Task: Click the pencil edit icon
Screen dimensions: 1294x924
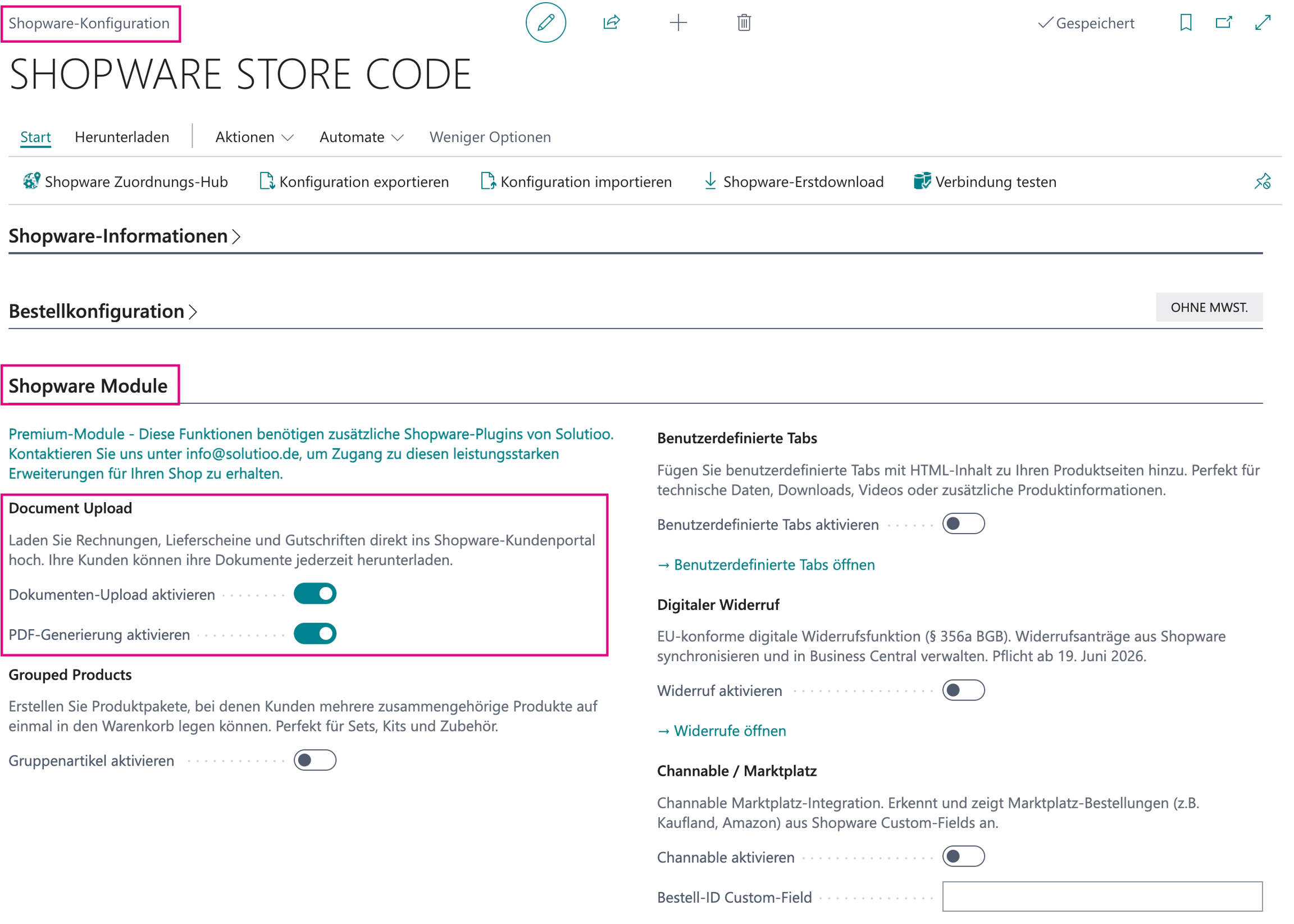Action: pos(545,23)
